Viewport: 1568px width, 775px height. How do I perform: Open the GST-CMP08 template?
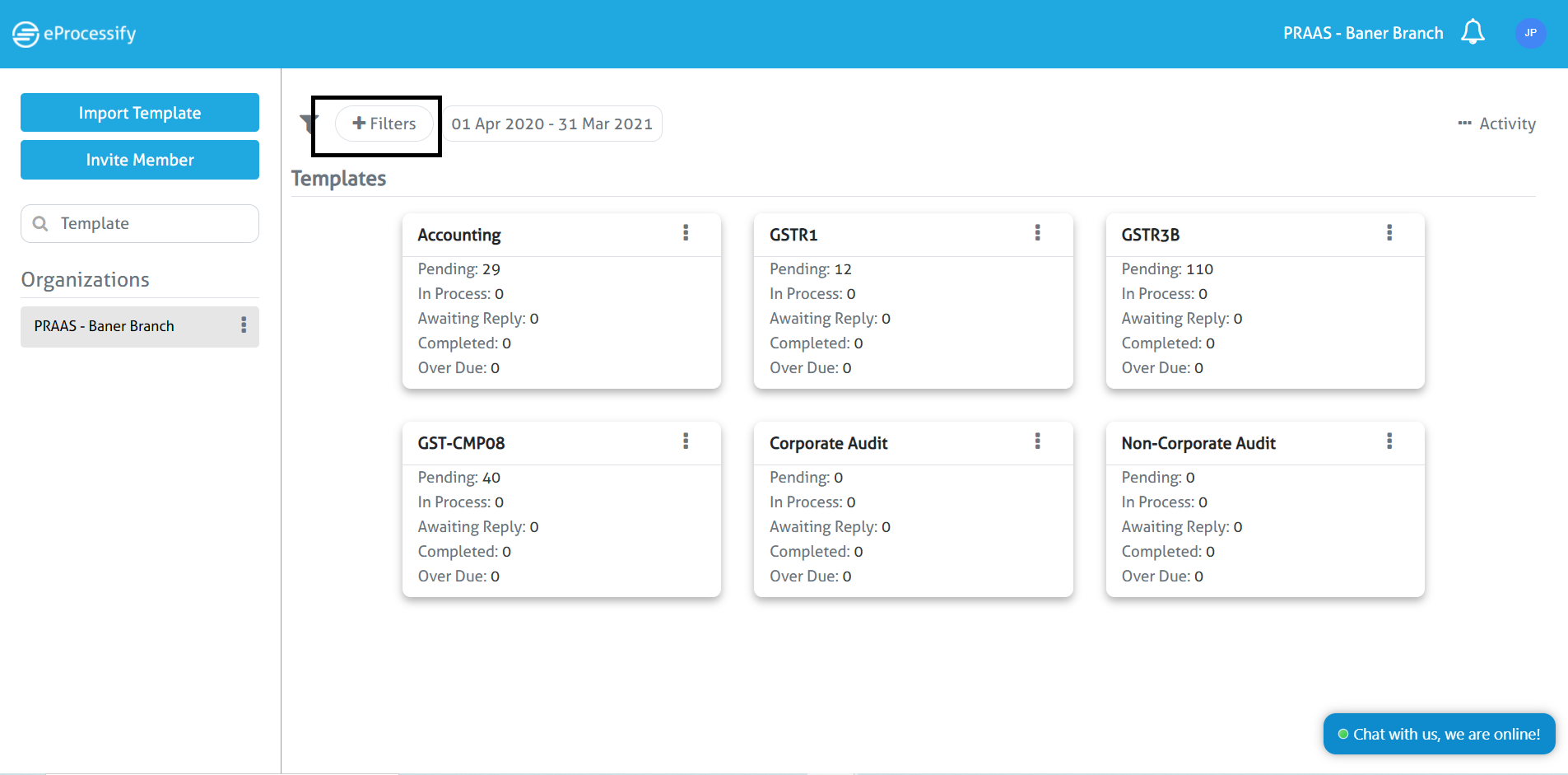pos(461,443)
